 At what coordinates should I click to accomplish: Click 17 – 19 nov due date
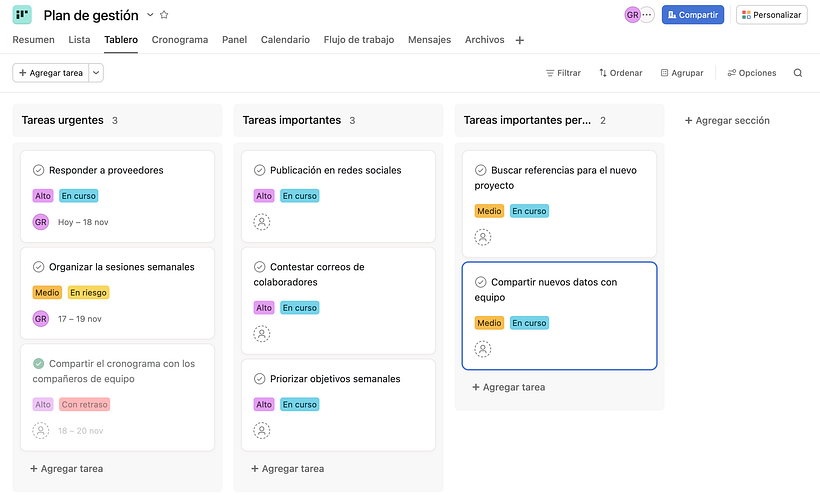click(79, 319)
